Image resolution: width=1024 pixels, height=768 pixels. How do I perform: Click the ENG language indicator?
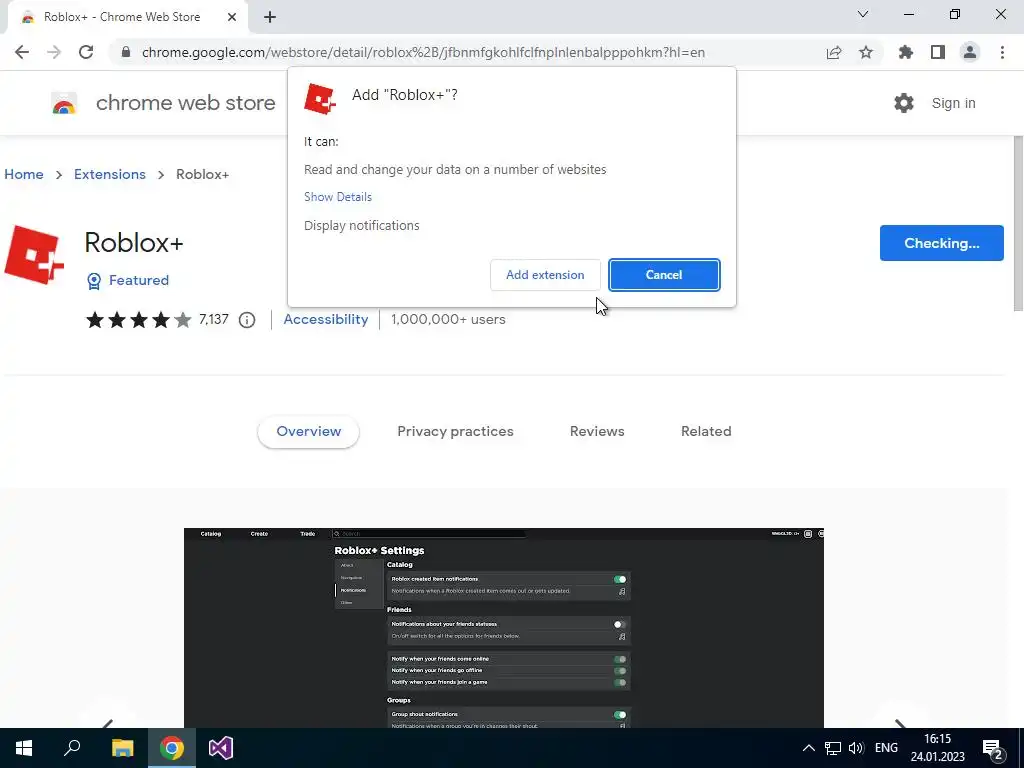[886, 748]
